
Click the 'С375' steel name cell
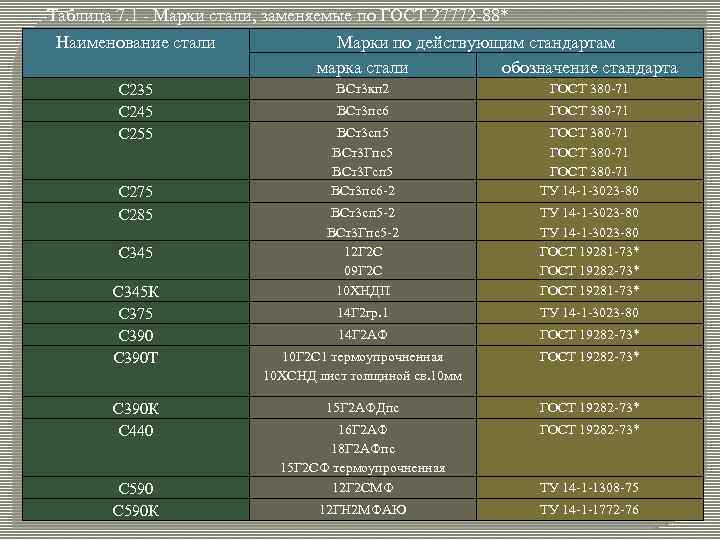click(135, 314)
